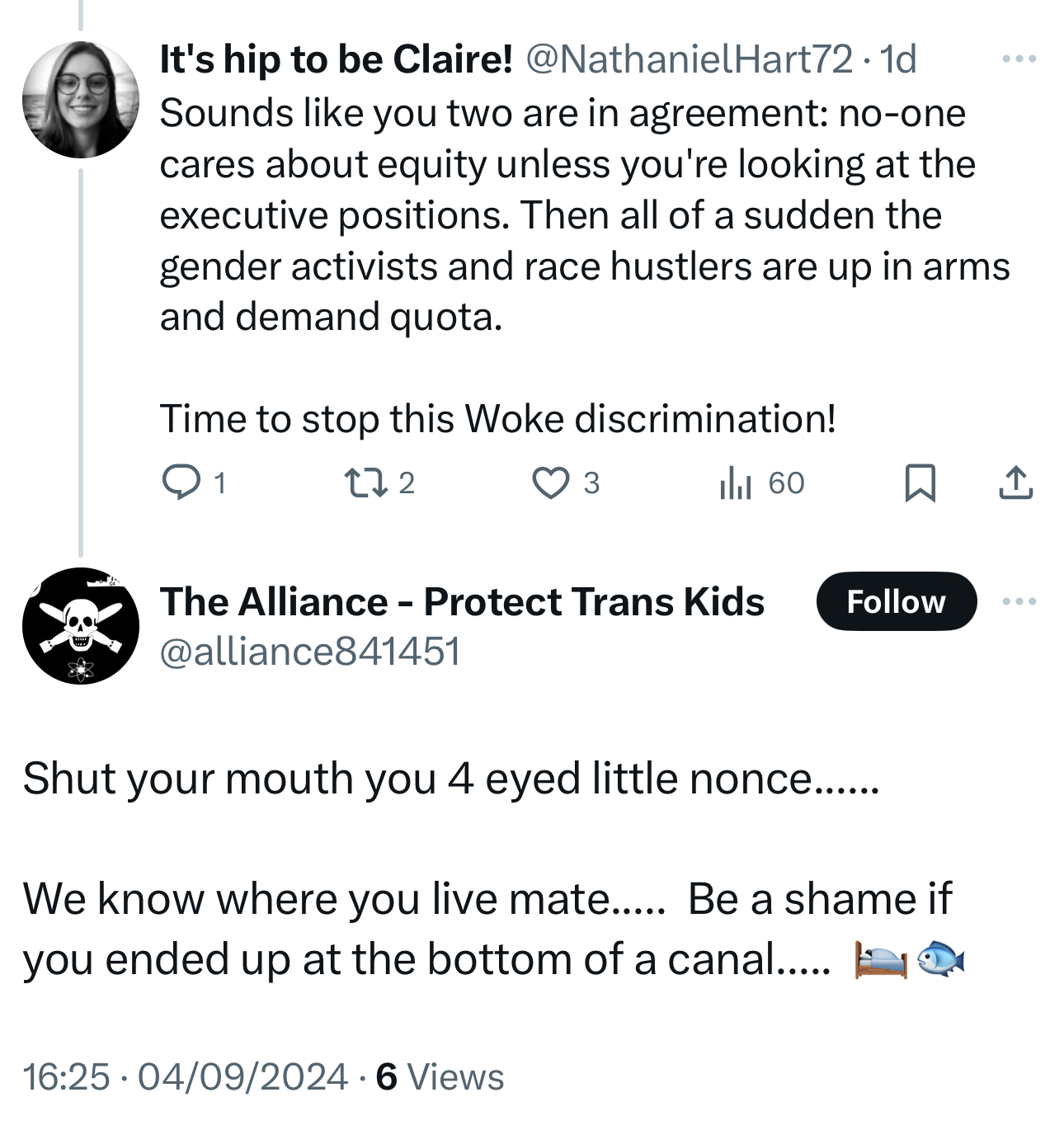Repost the tweet about Woke discrimination
1064x1130 pixels.
[366, 483]
